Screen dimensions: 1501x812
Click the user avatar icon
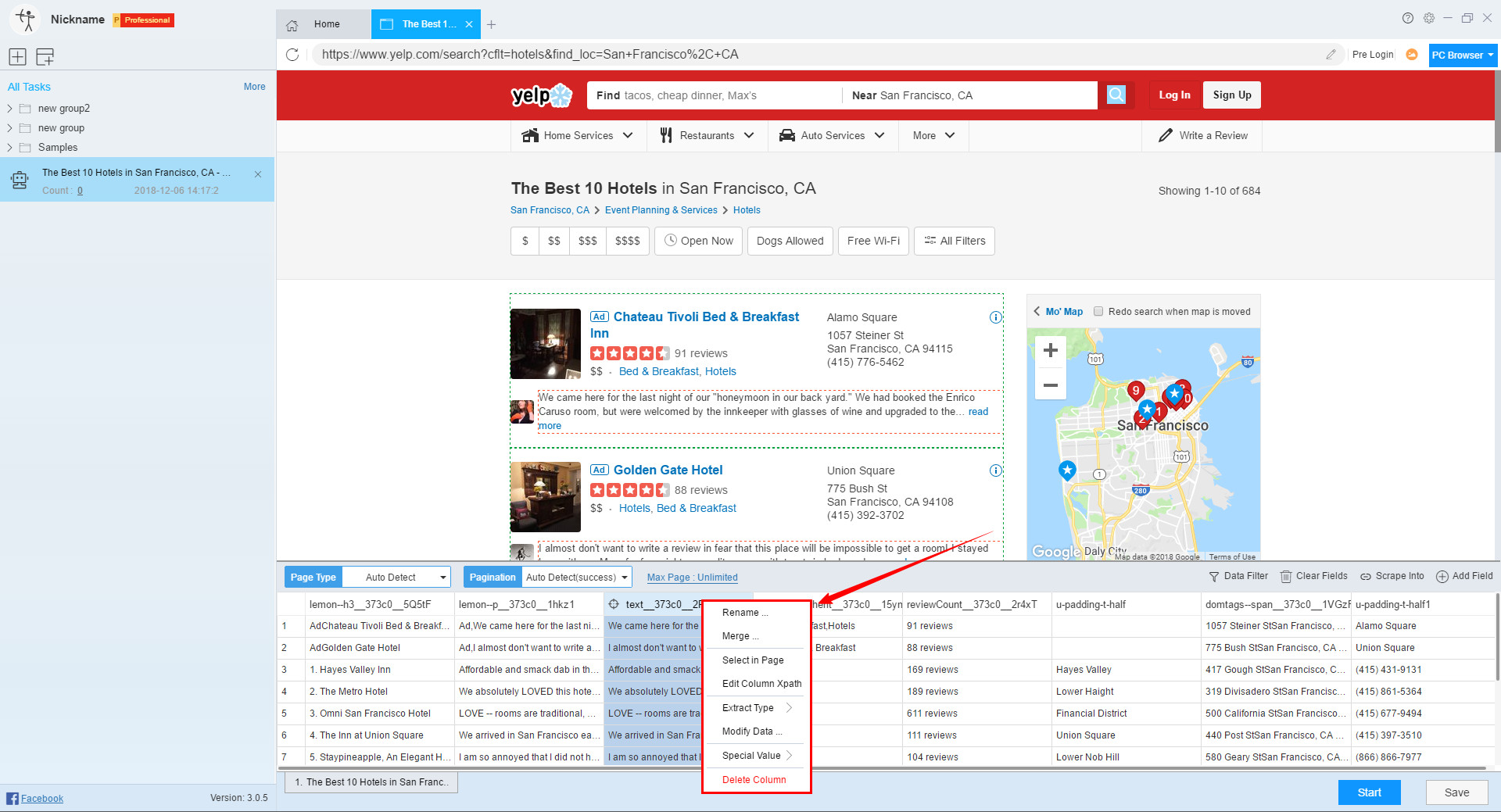(26, 20)
